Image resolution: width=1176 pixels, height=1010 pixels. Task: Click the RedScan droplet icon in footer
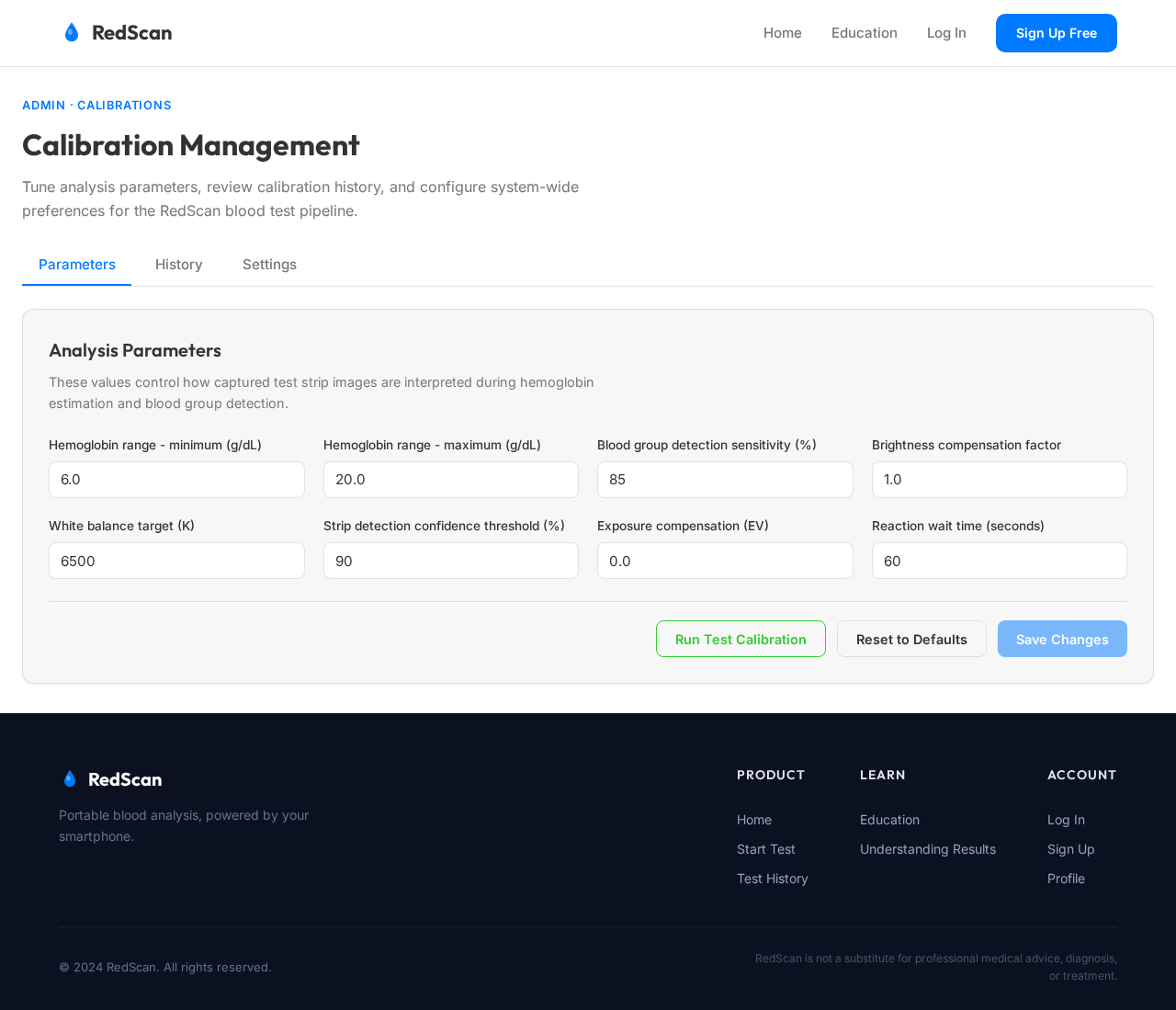pyautogui.click(x=70, y=778)
